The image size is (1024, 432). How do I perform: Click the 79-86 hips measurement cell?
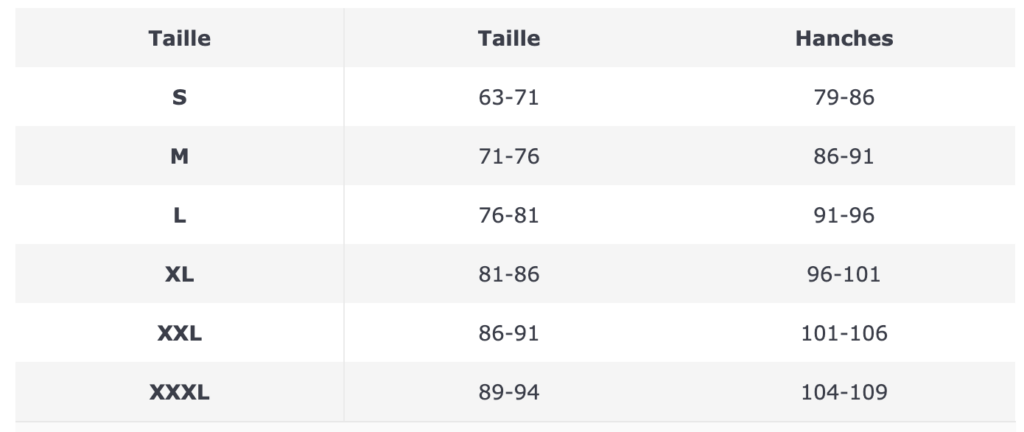(x=844, y=98)
